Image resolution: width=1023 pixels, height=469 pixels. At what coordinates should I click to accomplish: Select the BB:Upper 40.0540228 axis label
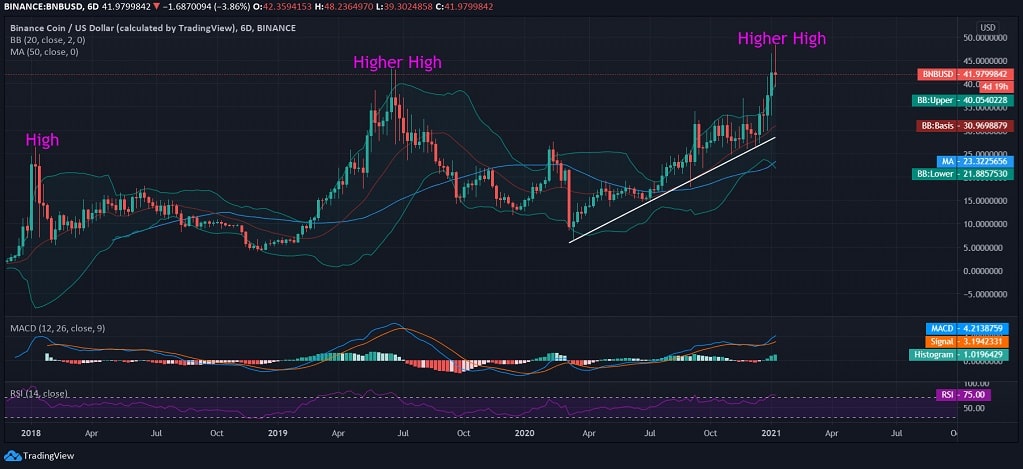(x=966, y=100)
